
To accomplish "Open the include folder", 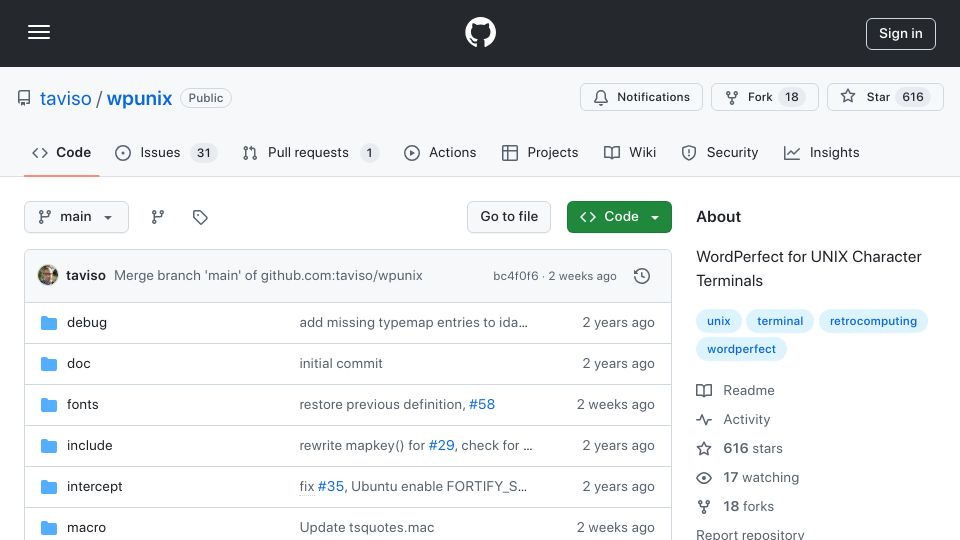I will [89, 446].
